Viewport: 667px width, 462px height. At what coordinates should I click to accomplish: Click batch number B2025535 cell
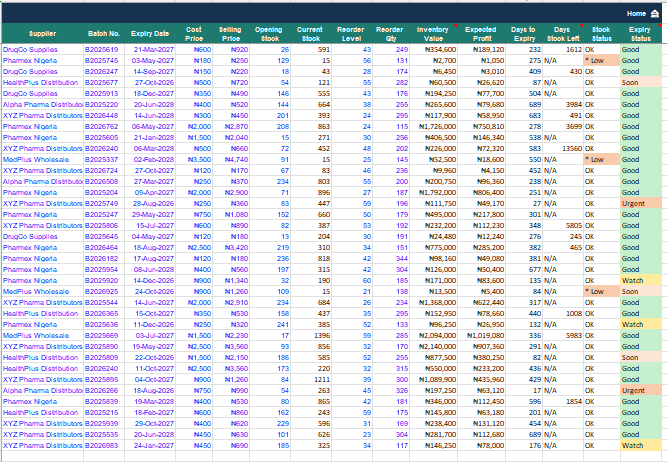(x=104, y=435)
